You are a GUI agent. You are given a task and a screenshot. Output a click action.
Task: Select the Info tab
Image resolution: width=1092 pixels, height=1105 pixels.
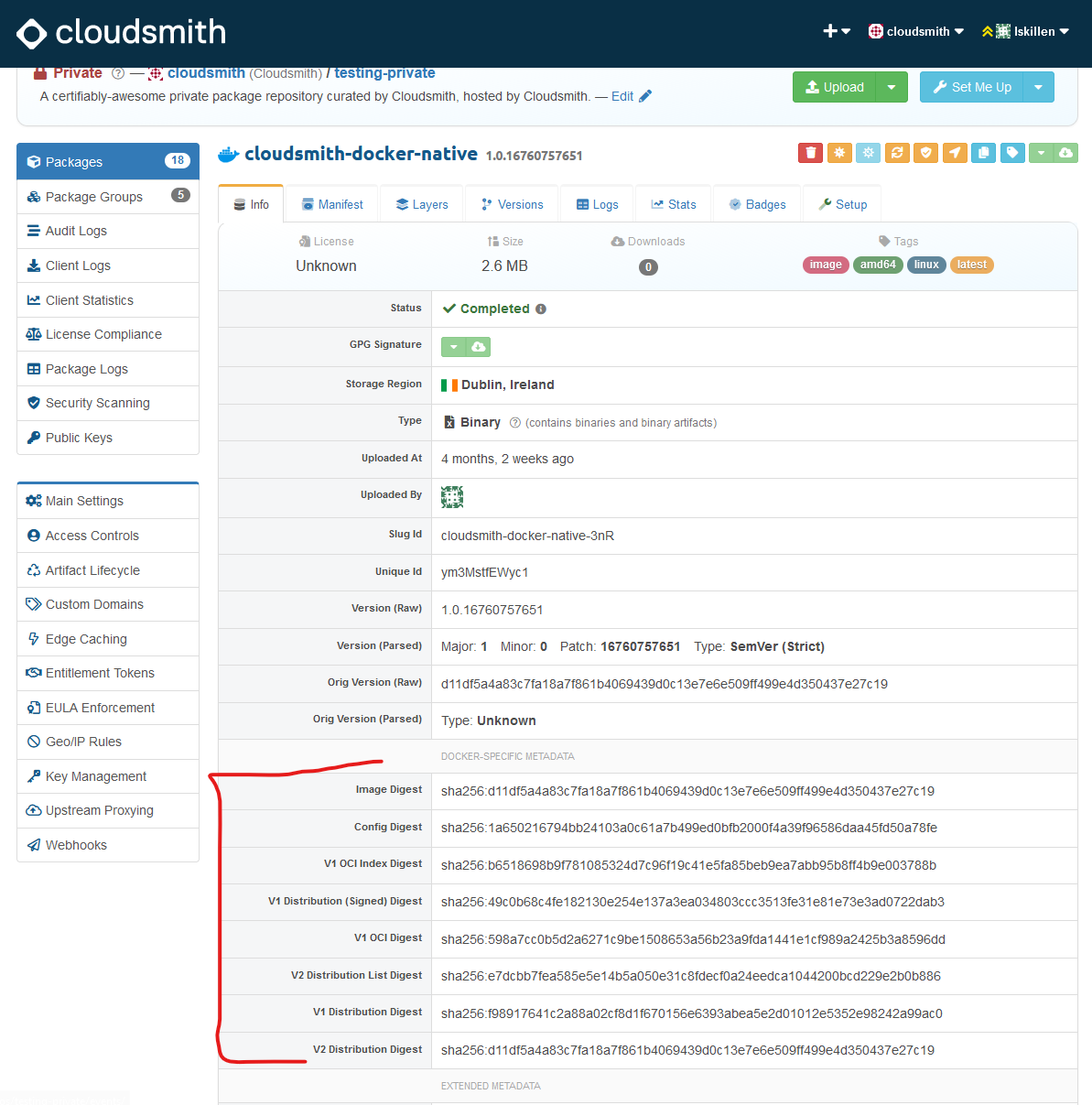[x=251, y=204]
